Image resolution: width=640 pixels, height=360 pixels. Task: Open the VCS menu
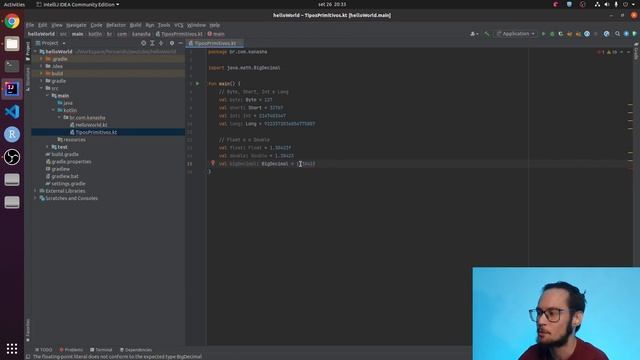[179, 25]
